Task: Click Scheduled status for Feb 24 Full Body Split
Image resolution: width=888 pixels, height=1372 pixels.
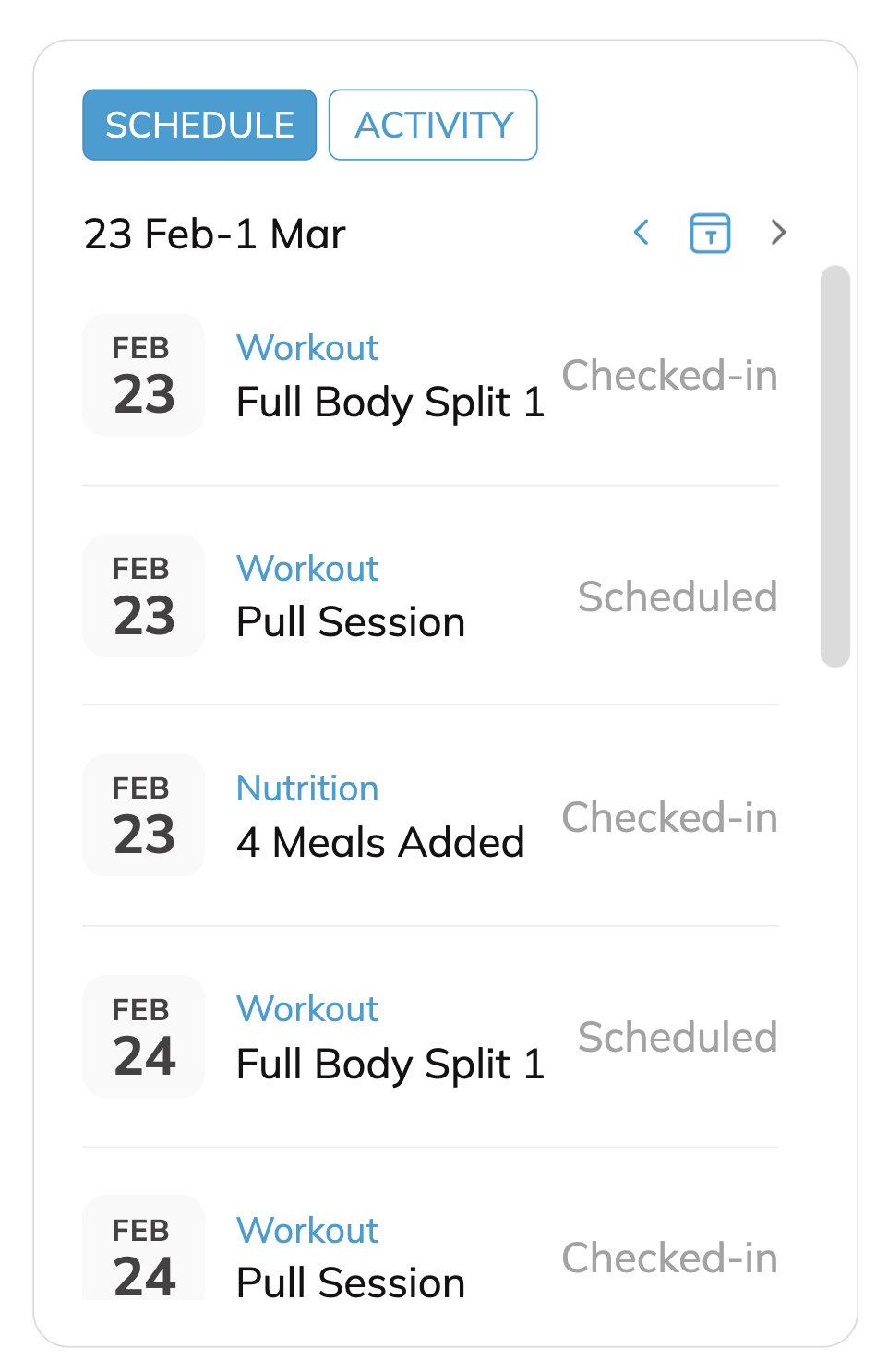Action: point(677,1038)
